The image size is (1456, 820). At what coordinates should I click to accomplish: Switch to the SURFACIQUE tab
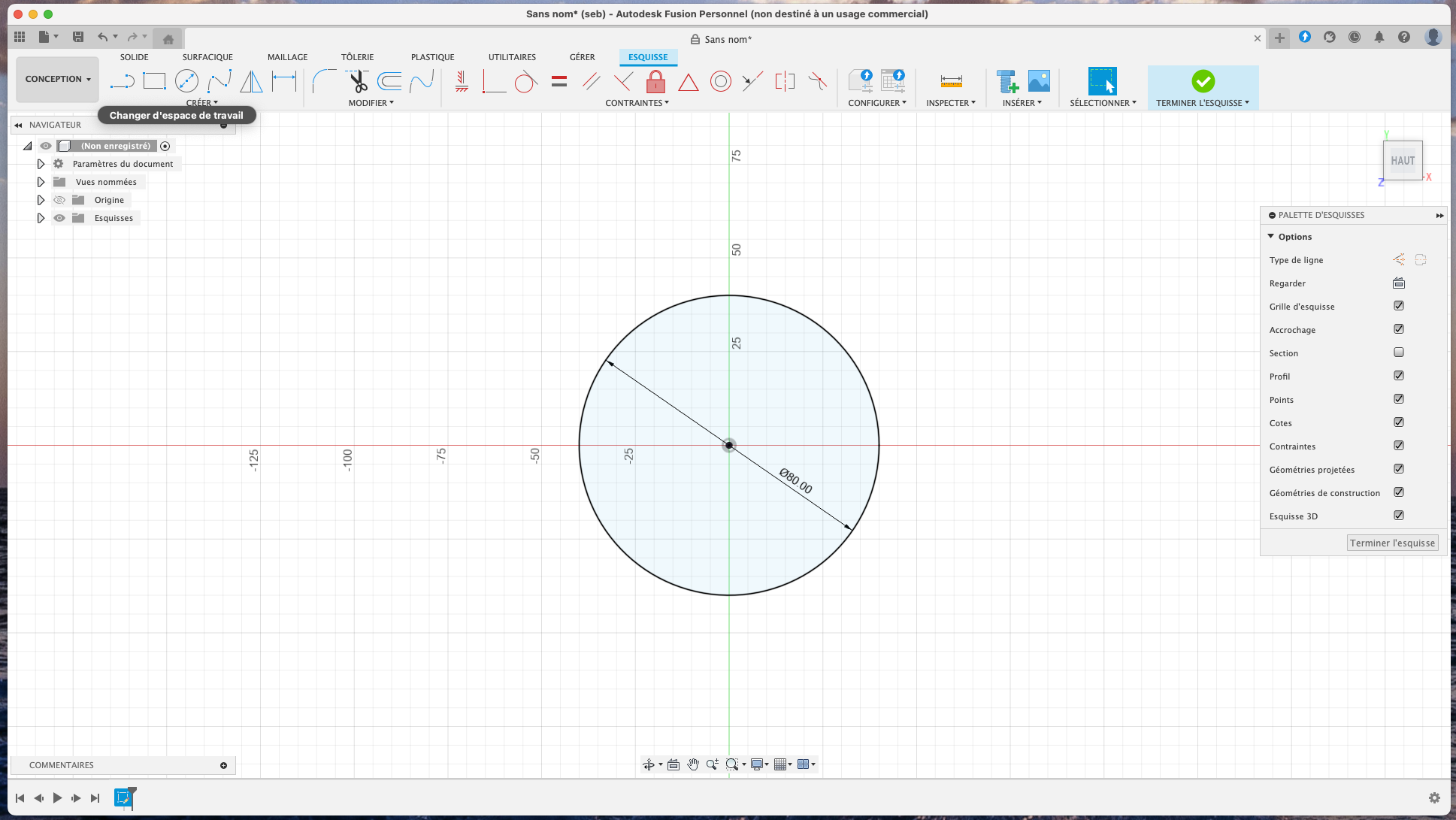tap(207, 57)
